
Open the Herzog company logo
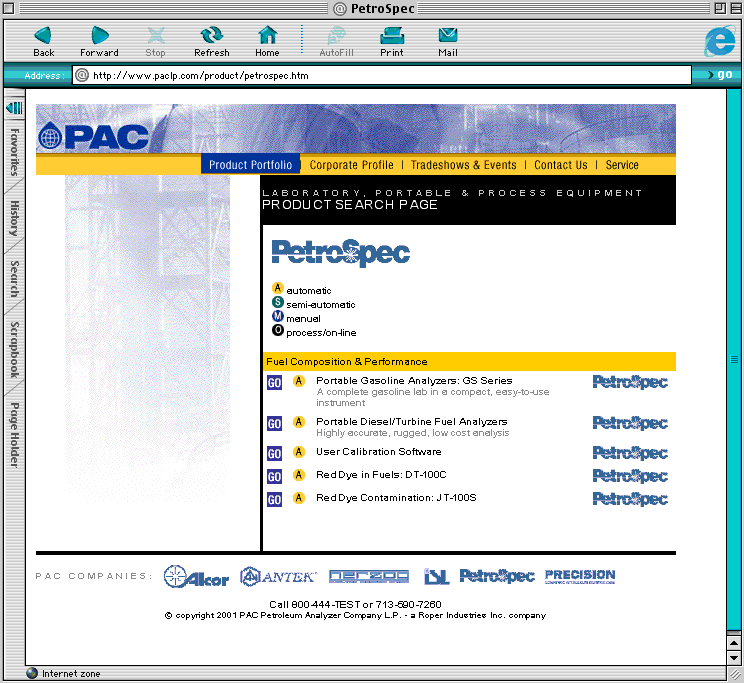369,576
